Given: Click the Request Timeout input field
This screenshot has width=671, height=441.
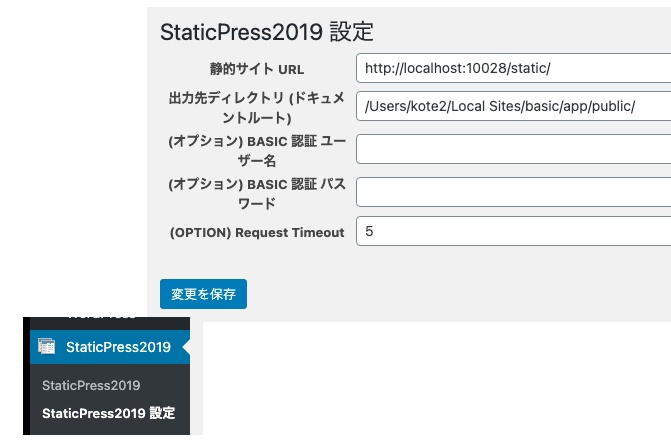Looking at the screenshot, I should coord(513,231).
